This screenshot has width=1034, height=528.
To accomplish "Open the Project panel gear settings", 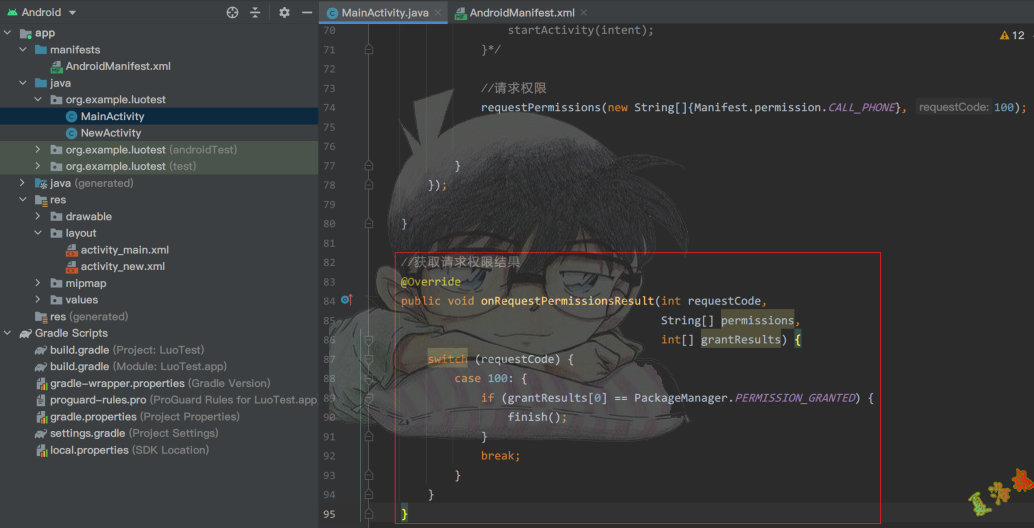I will pos(284,13).
